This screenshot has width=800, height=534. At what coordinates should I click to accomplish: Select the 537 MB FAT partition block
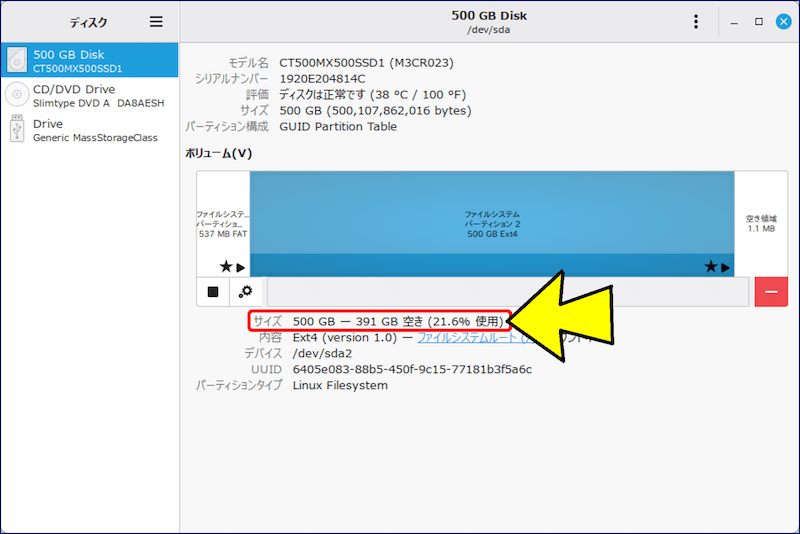(222, 223)
